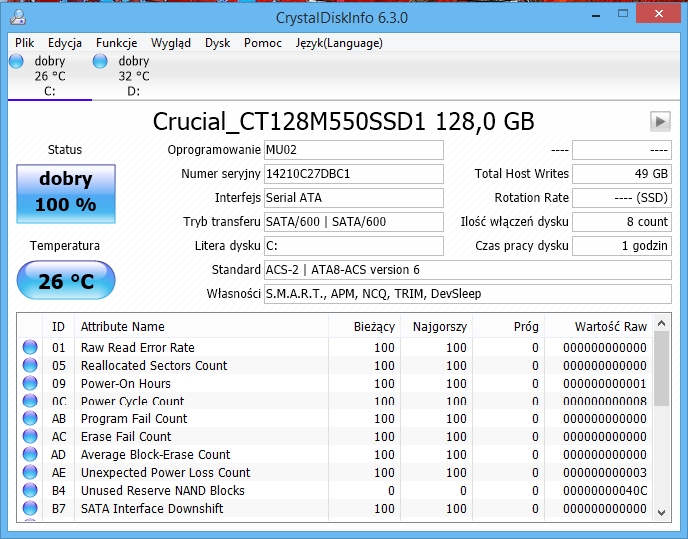Click the Próg column header
This screenshot has height=539, width=688.
tap(508, 327)
